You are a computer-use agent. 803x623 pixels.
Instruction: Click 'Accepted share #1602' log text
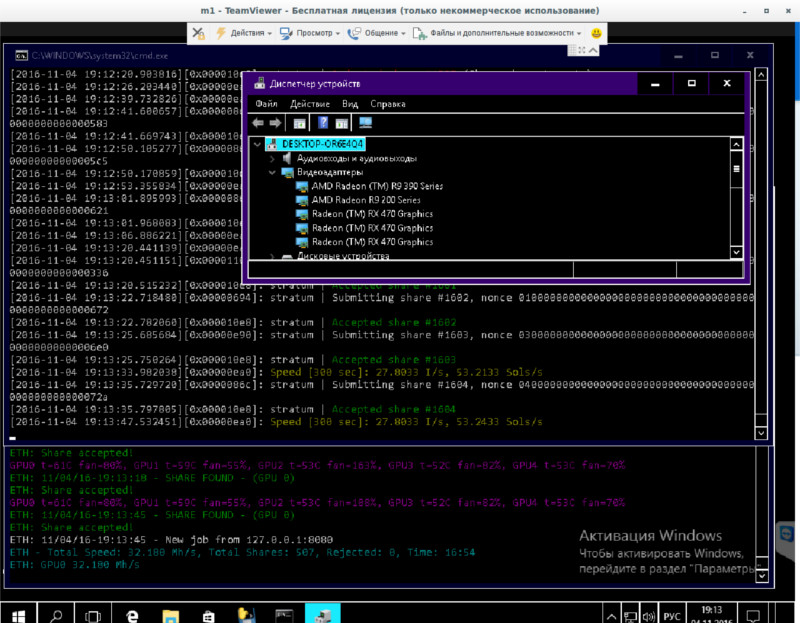coord(393,323)
